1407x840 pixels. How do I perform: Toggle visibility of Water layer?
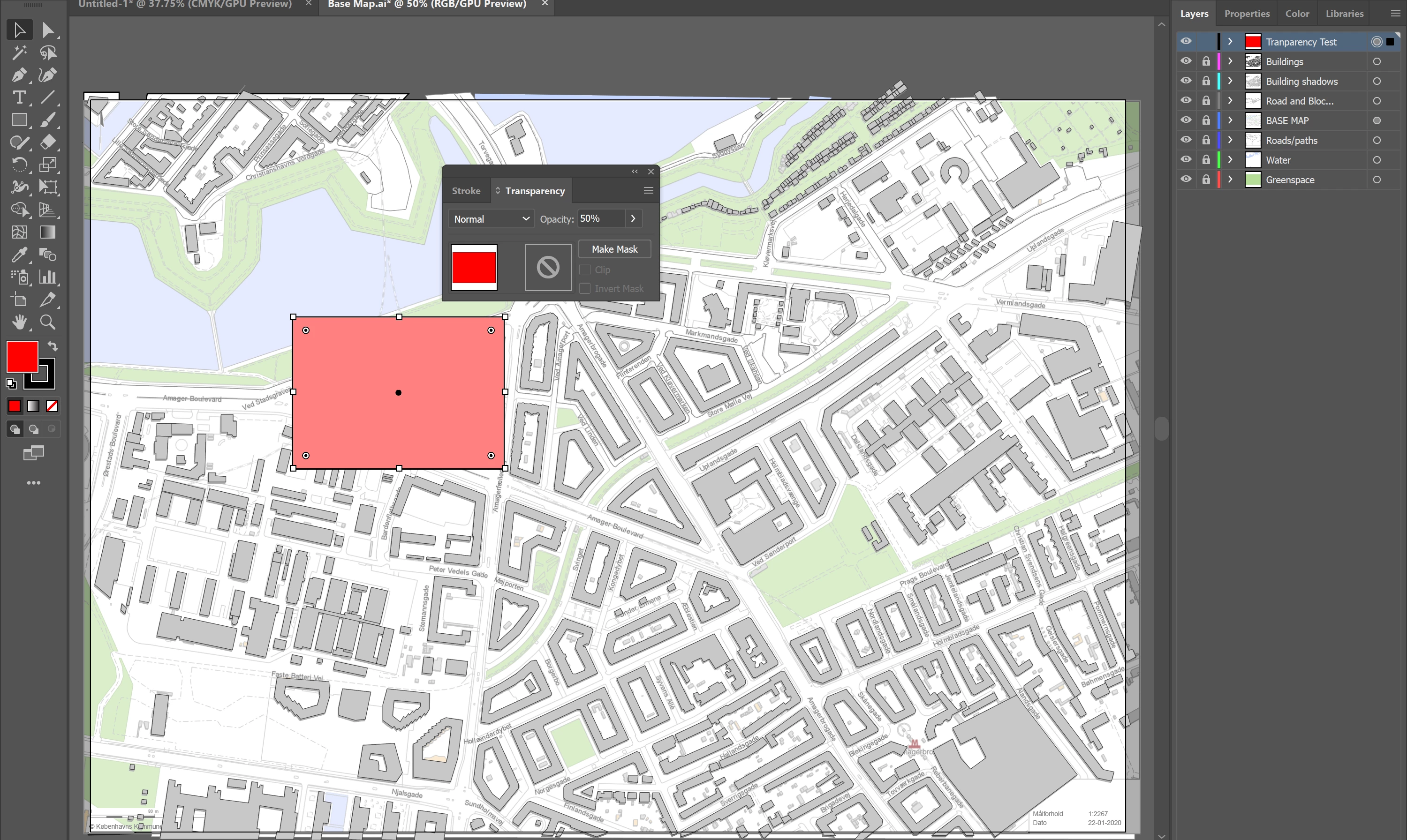pyautogui.click(x=1186, y=160)
